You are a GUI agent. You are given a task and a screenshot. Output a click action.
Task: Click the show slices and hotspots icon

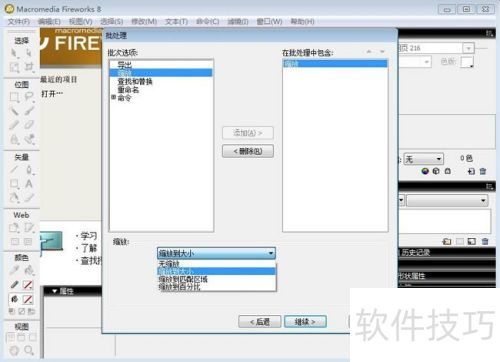pos(28,242)
